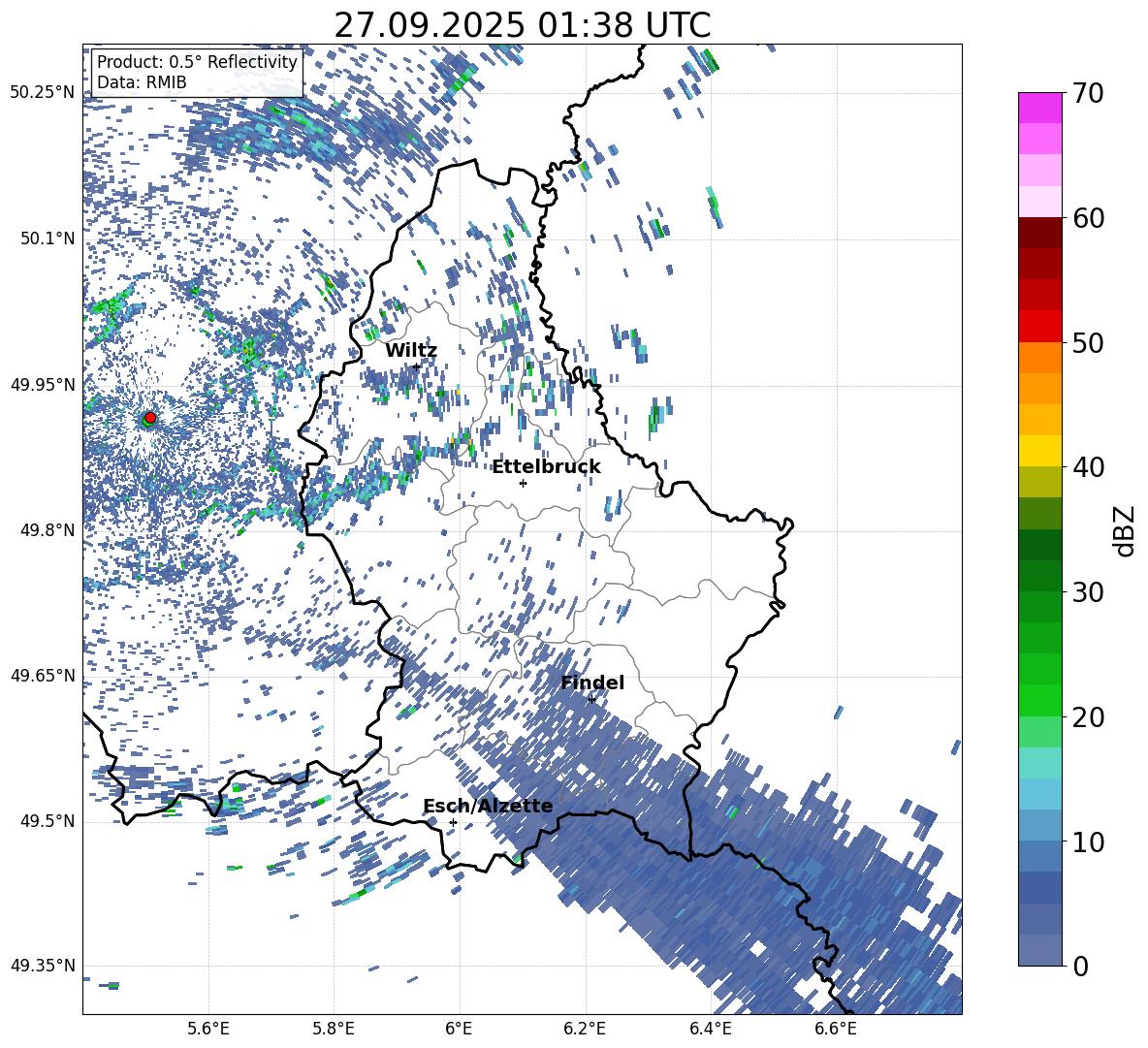Screen dimensions: 1148x1048
Task: Click the 49.95°N latitude tick label
Action: click(x=43, y=384)
